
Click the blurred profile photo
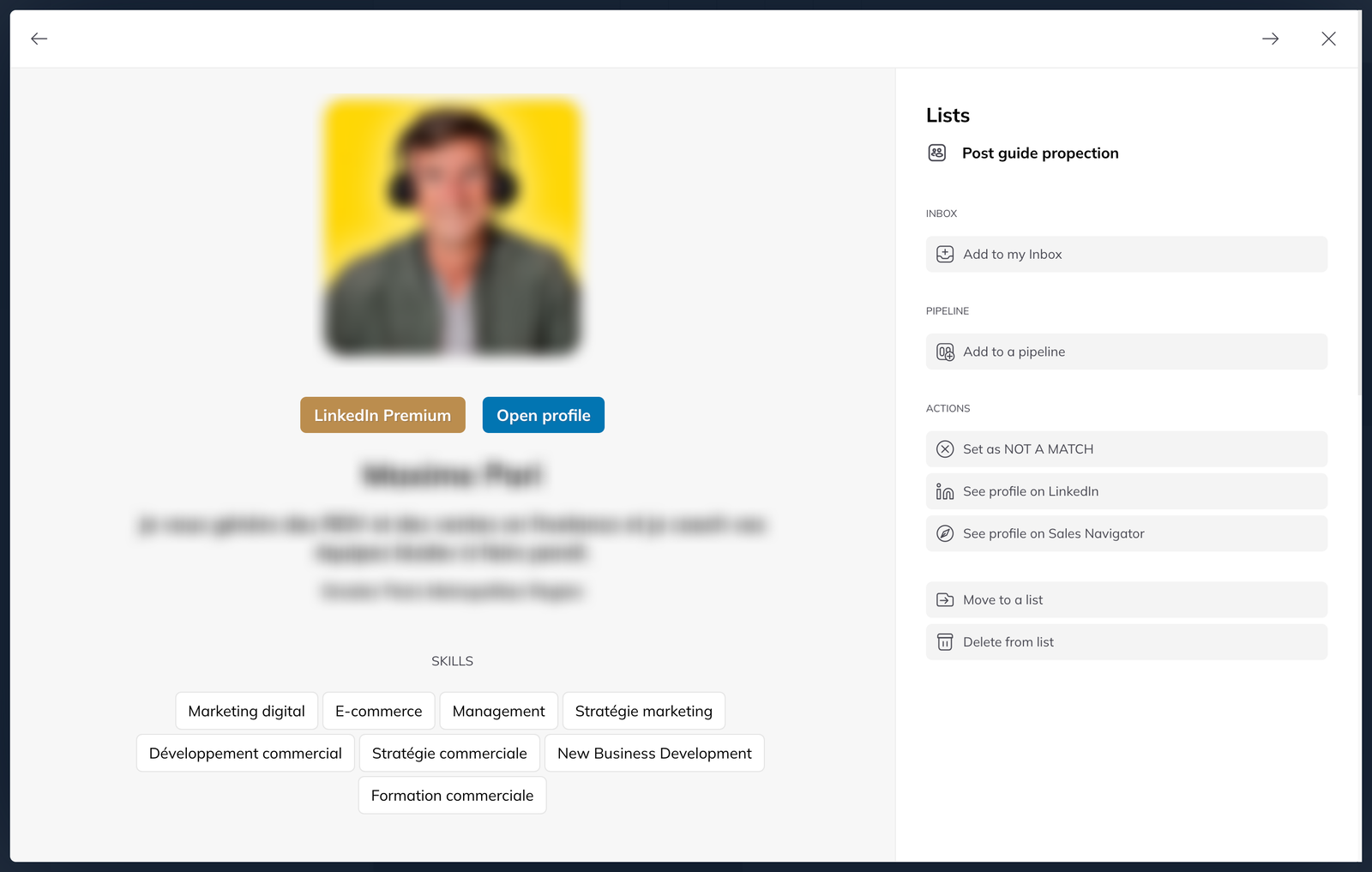pyautogui.click(x=453, y=226)
